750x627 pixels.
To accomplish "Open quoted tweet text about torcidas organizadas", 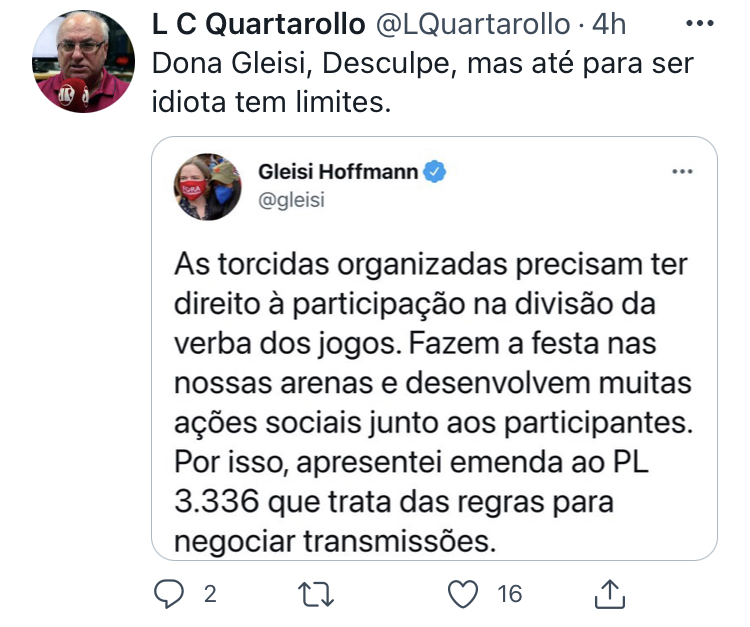I will point(430,265).
